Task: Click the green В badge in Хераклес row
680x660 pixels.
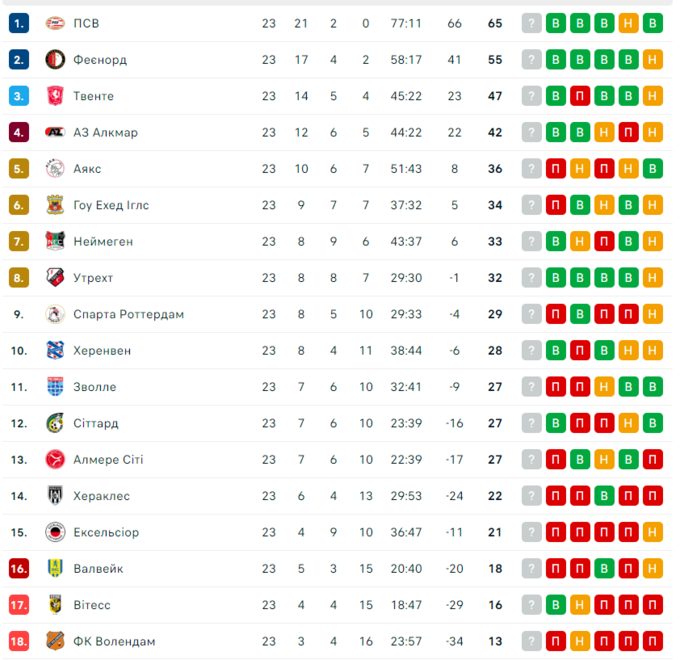Action: pyautogui.click(x=604, y=496)
